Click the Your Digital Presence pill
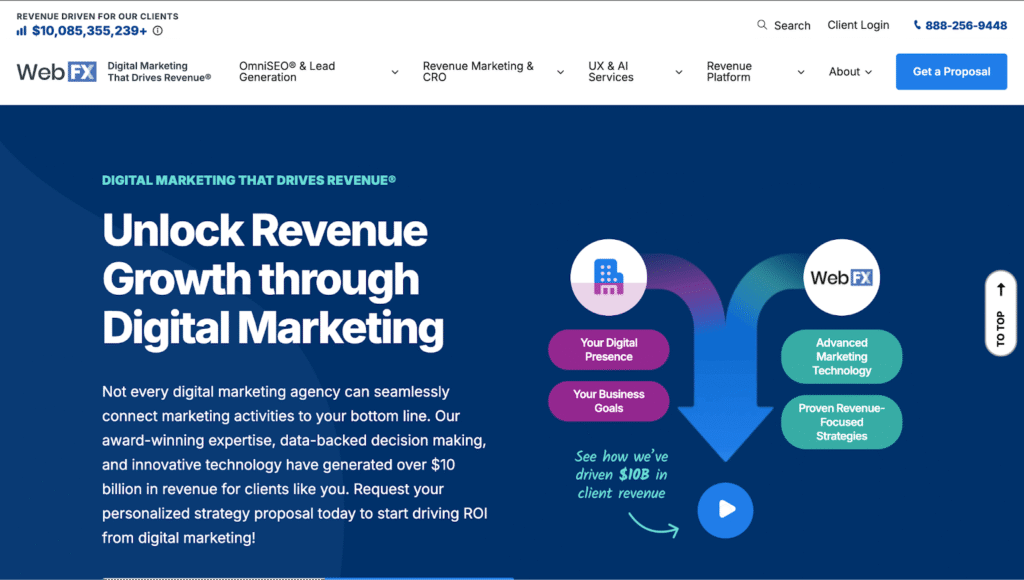Viewport: 1024px width, 580px height. [x=608, y=349]
